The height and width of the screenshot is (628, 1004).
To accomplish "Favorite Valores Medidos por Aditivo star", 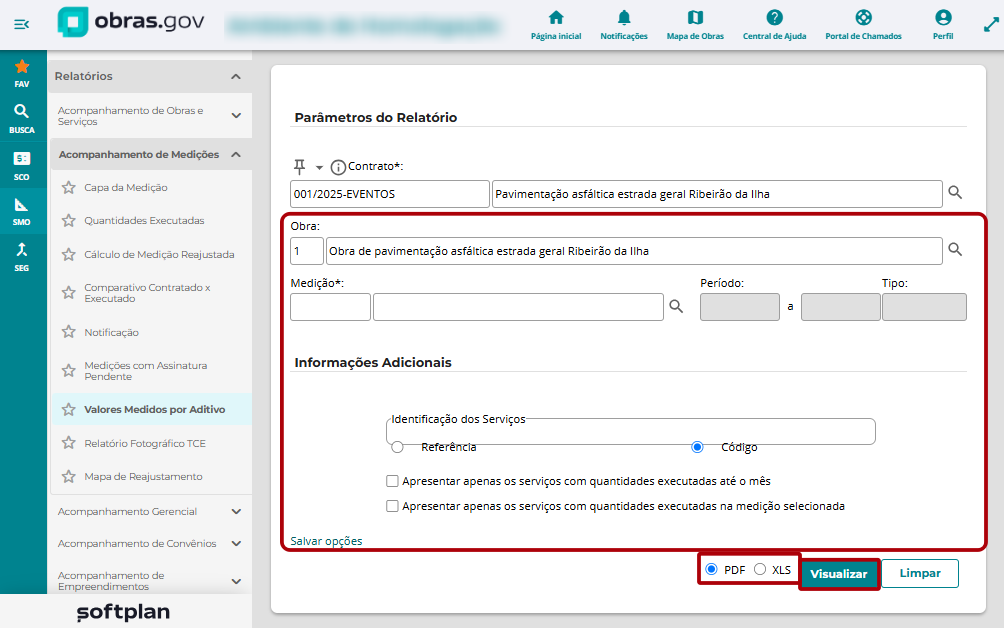I will [x=69, y=410].
